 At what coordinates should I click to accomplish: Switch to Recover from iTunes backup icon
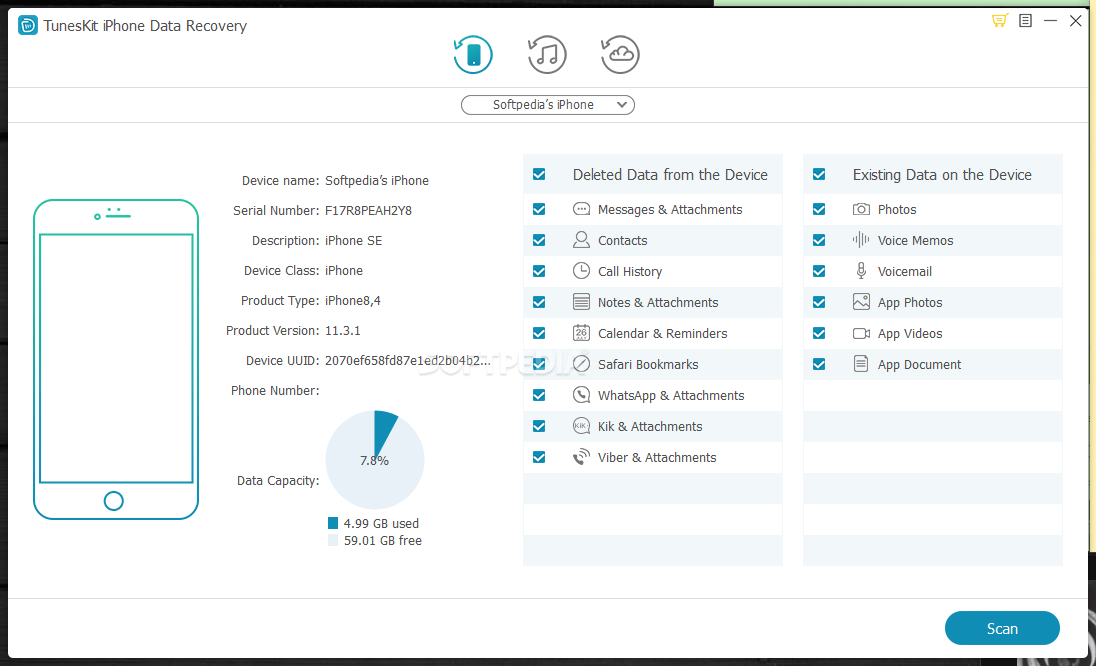click(x=547, y=55)
